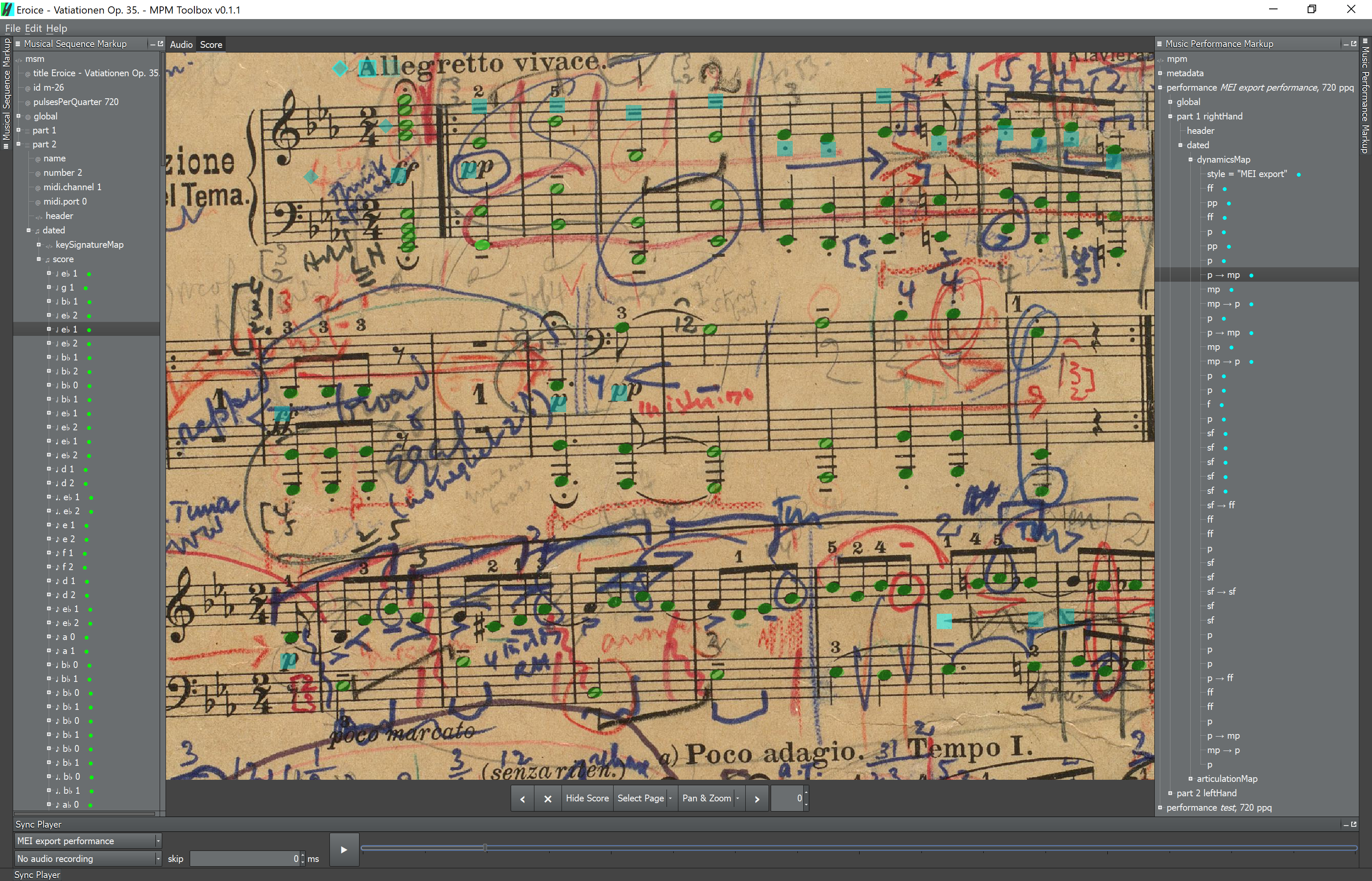This screenshot has height=881, width=1372.
Task: Click the Music Performance Markup vertical side tab
Action: pyautogui.click(x=1366, y=96)
